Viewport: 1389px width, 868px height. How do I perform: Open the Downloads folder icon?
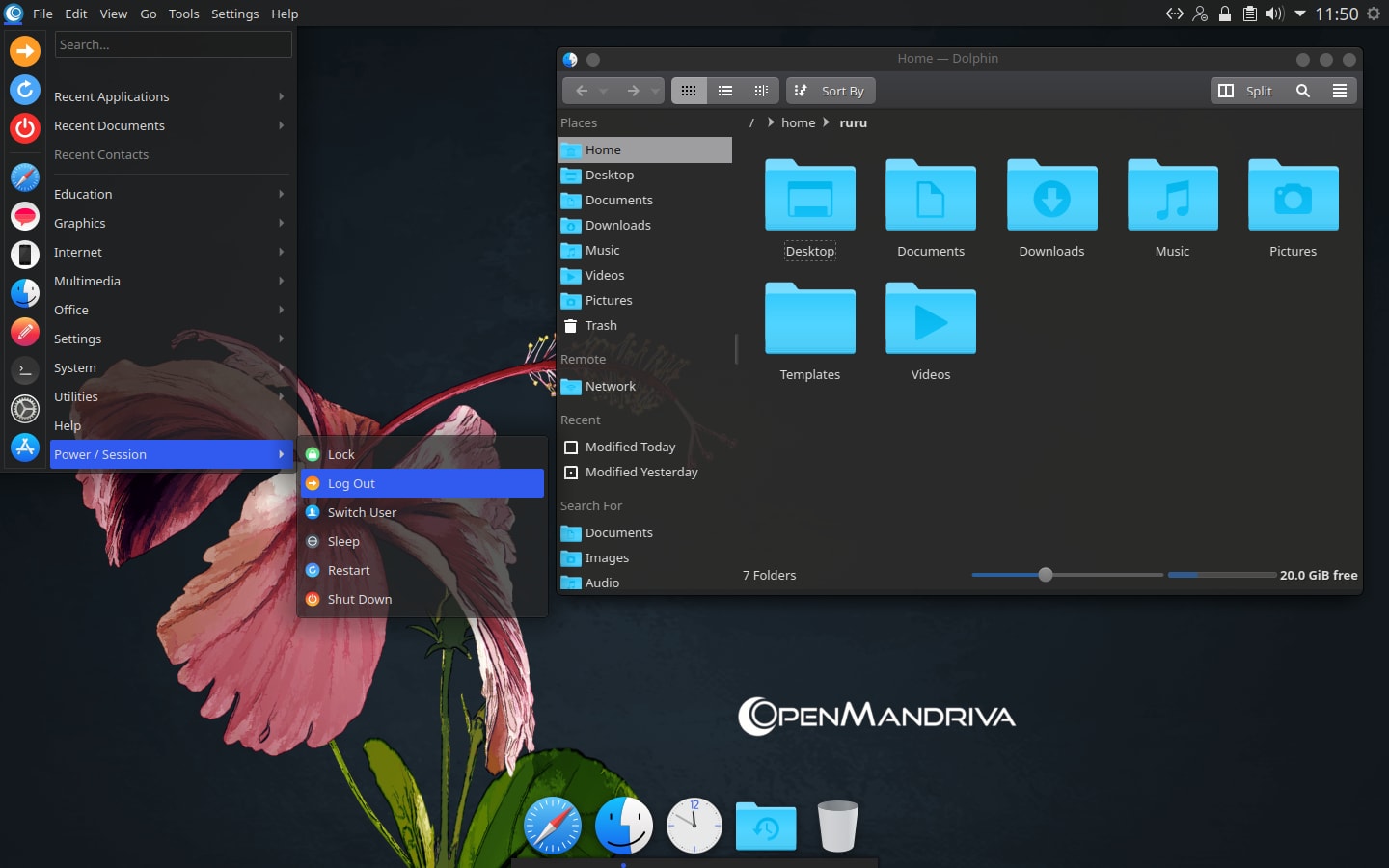pos(1051,196)
